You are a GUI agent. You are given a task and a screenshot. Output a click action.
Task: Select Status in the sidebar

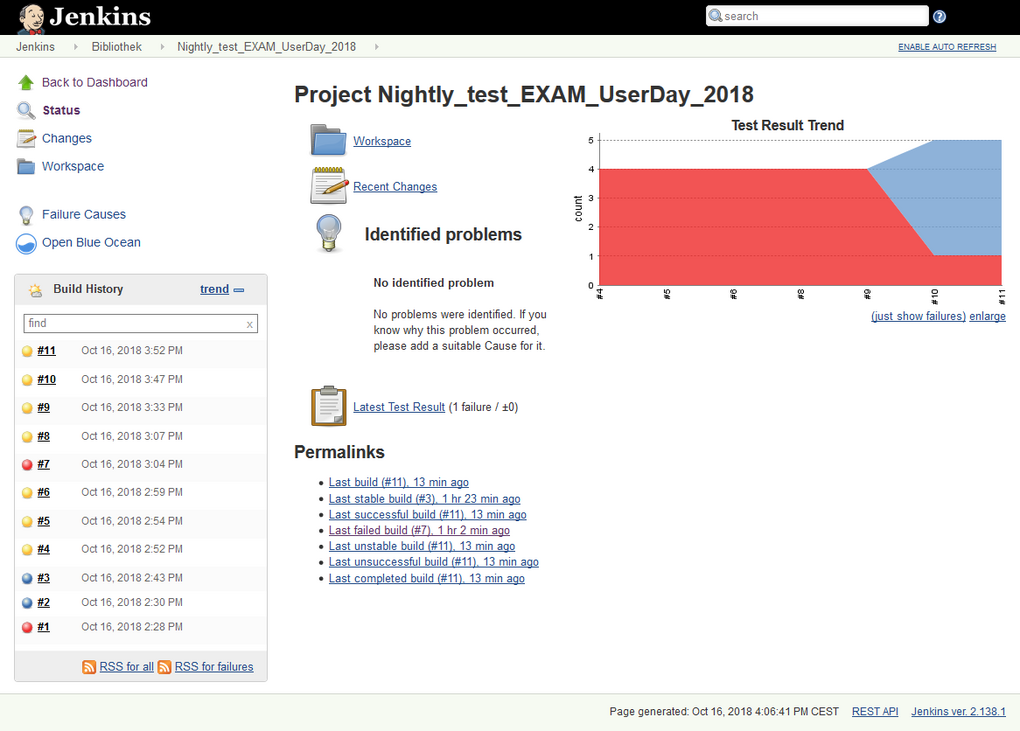pos(61,111)
